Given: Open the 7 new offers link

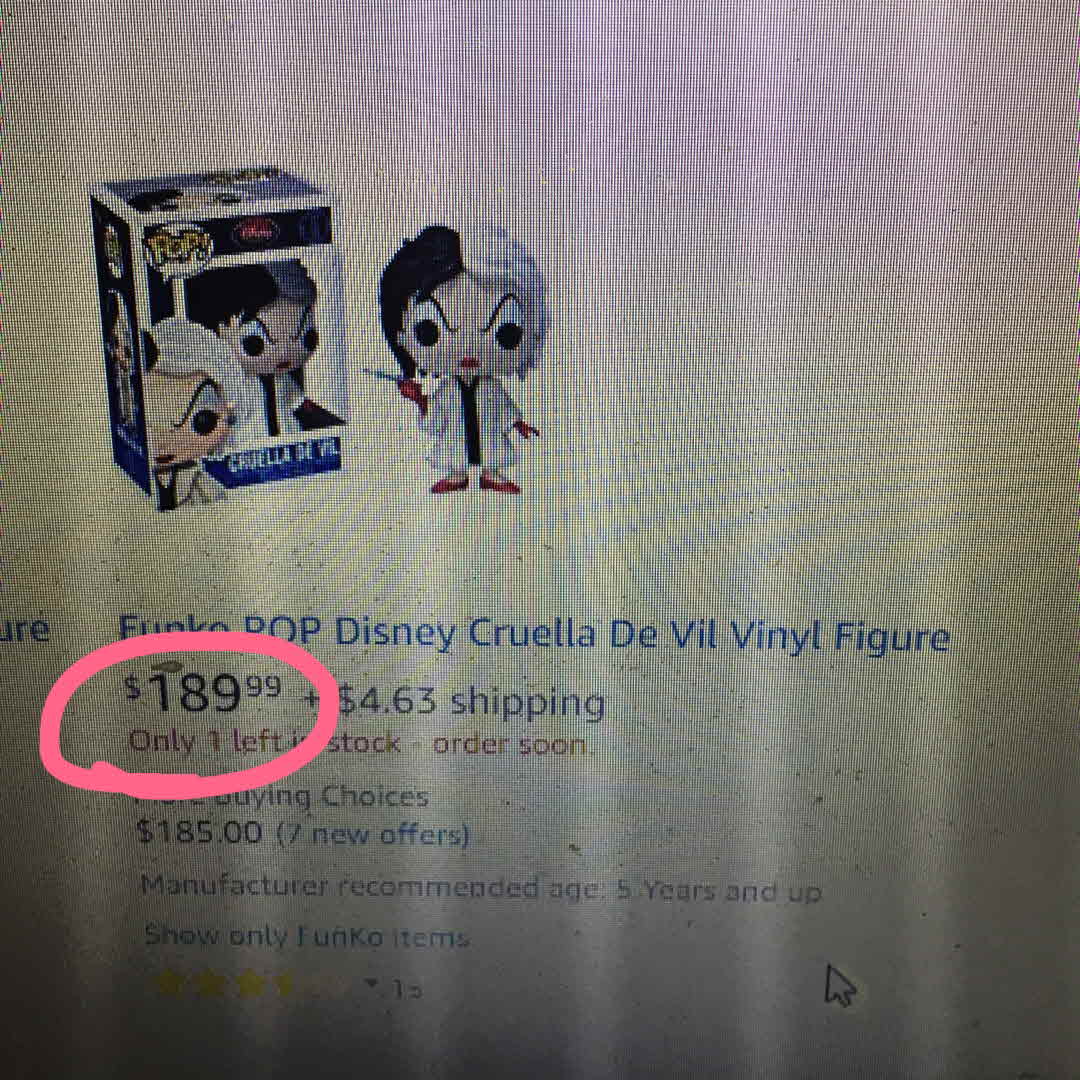Looking at the screenshot, I should click(373, 835).
